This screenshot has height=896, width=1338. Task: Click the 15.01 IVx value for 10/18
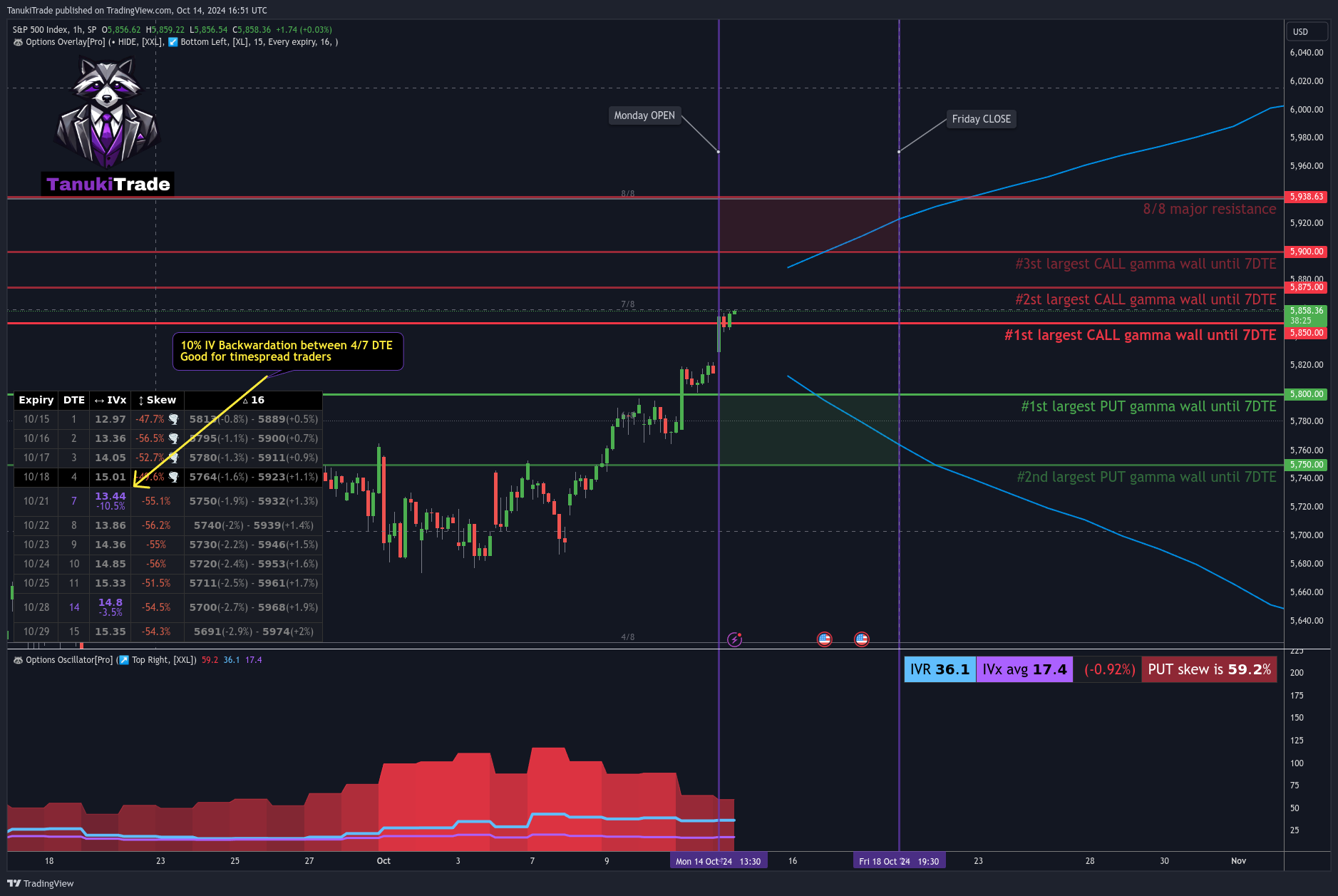click(x=110, y=477)
